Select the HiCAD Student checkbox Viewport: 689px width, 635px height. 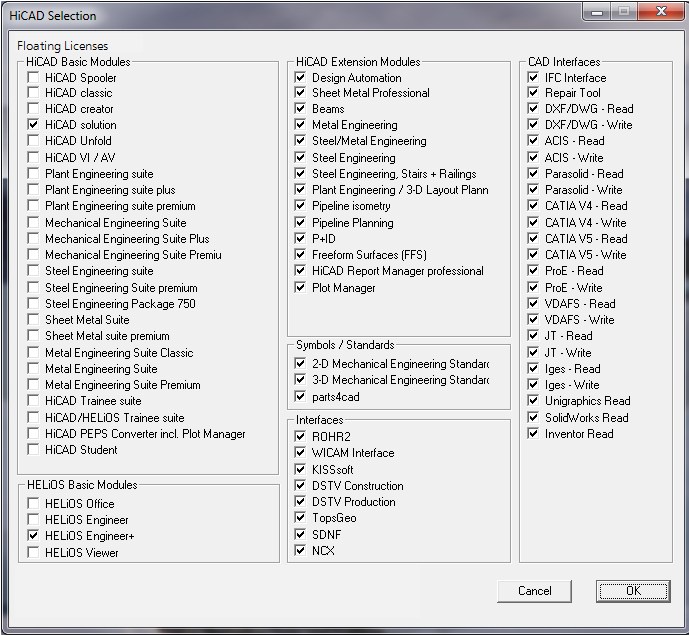[x=33, y=450]
